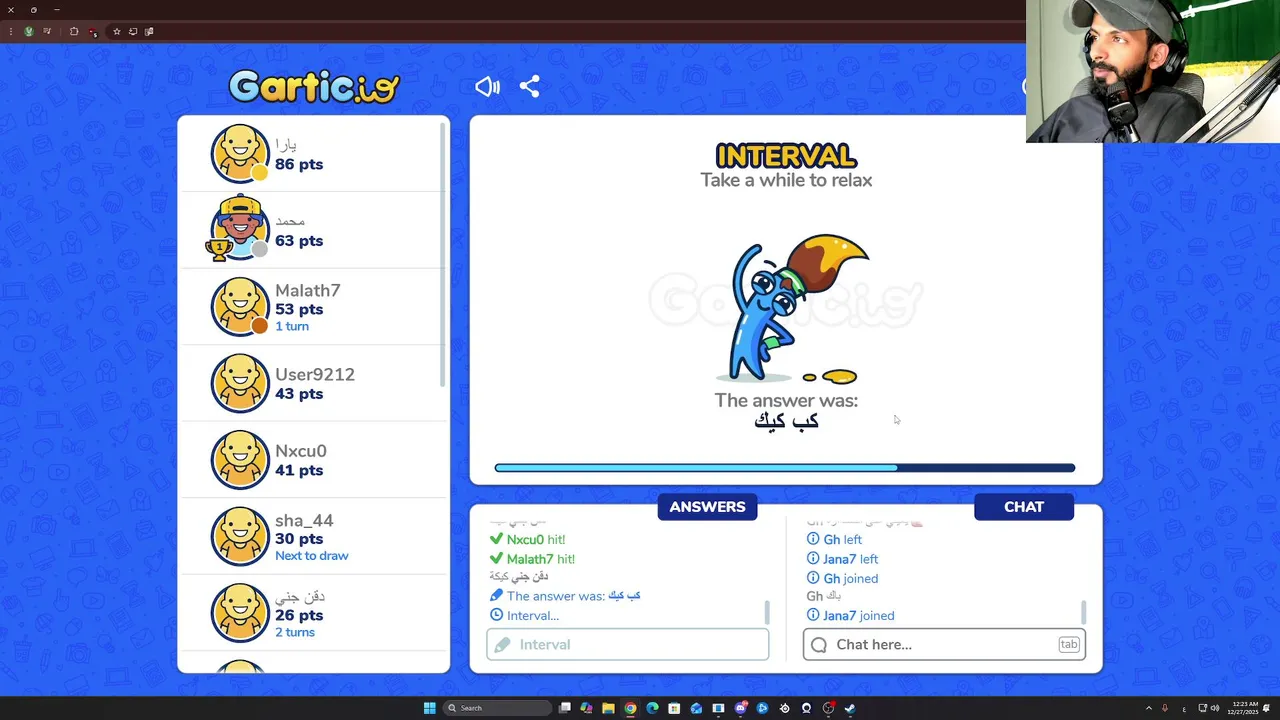Click the share icon beside the speaker
The image size is (1280, 720).
(530, 87)
